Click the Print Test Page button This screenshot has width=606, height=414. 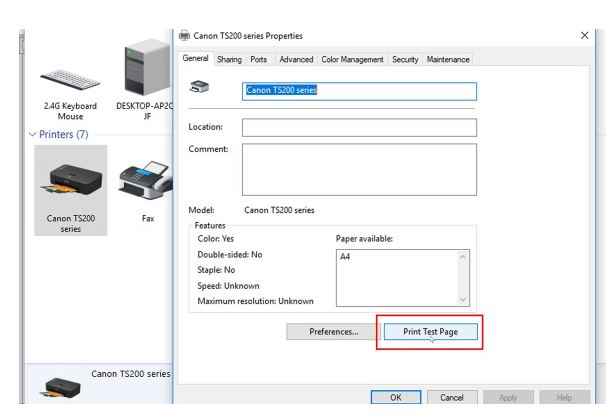[x=431, y=332]
